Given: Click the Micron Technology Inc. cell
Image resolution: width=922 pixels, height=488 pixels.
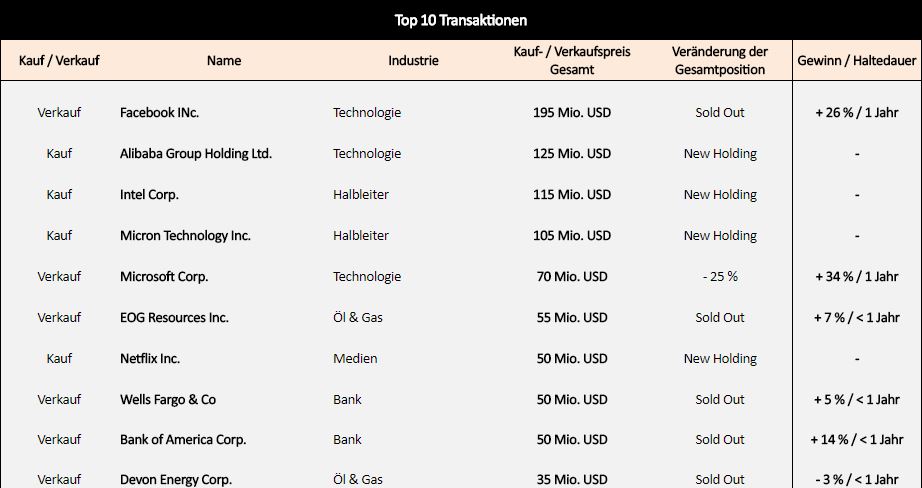Looking at the screenshot, I should (185, 236).
